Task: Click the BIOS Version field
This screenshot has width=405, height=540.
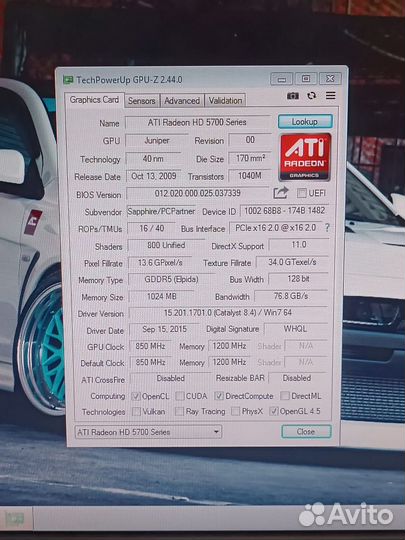Action: click(x=198, y=193)
